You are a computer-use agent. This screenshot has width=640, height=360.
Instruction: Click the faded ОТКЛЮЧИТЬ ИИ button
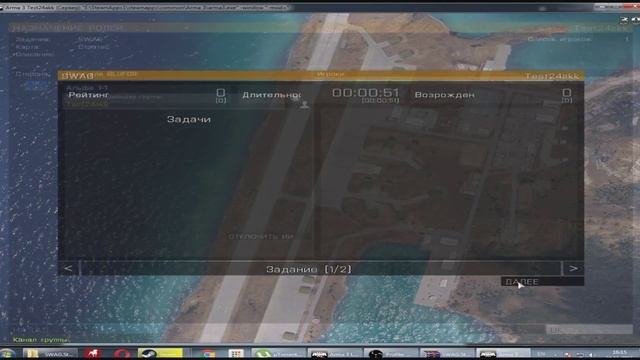tap(261, 236)
